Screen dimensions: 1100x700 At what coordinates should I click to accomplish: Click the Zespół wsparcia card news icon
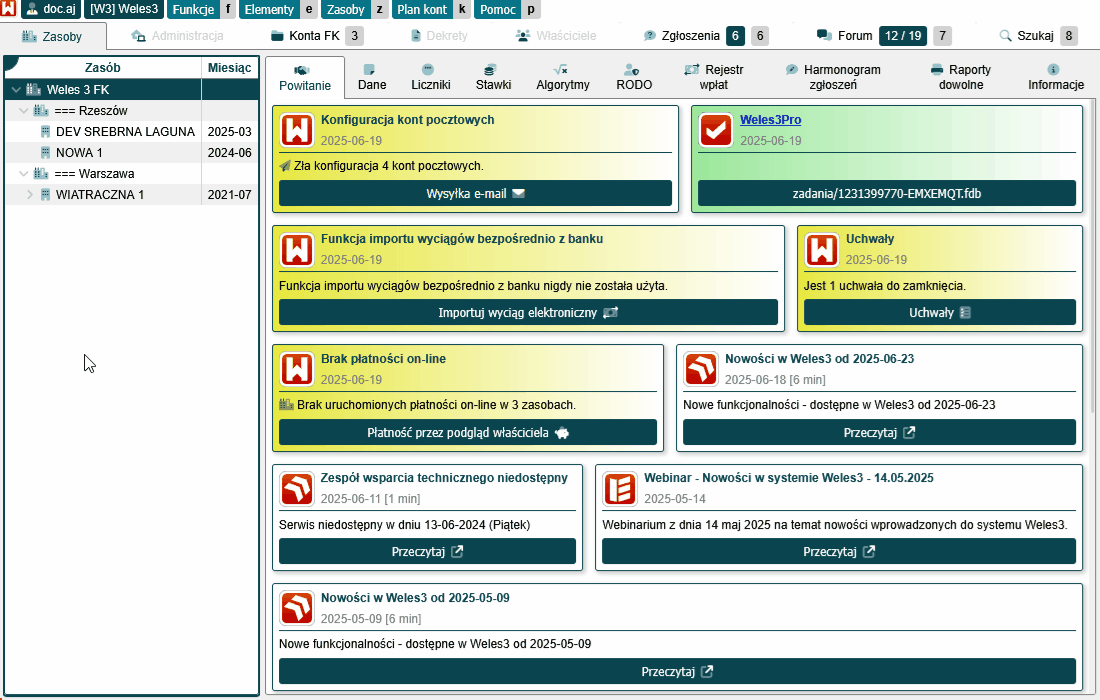coord(297,489)
